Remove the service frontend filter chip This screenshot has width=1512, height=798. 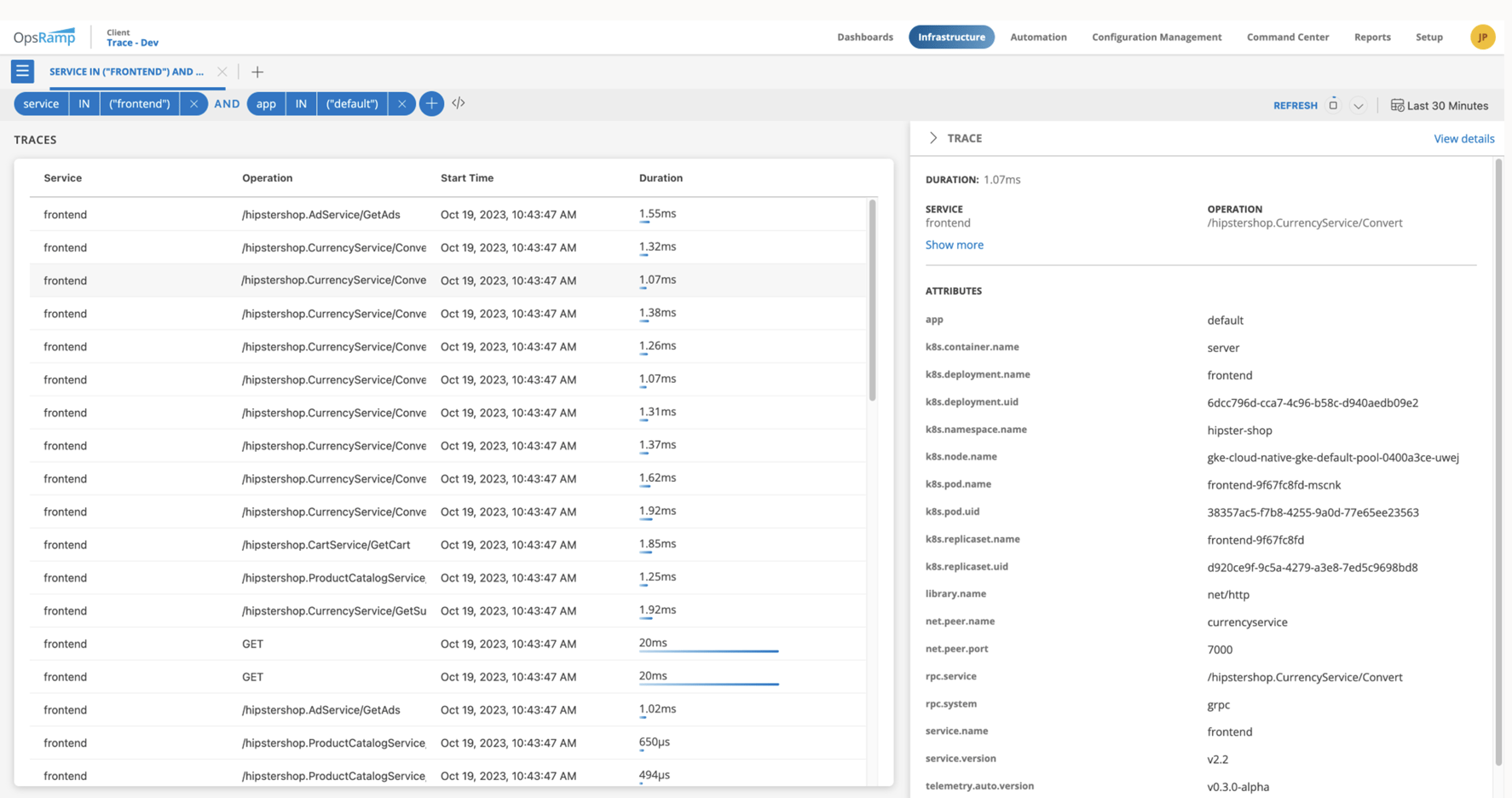(193, 103)
